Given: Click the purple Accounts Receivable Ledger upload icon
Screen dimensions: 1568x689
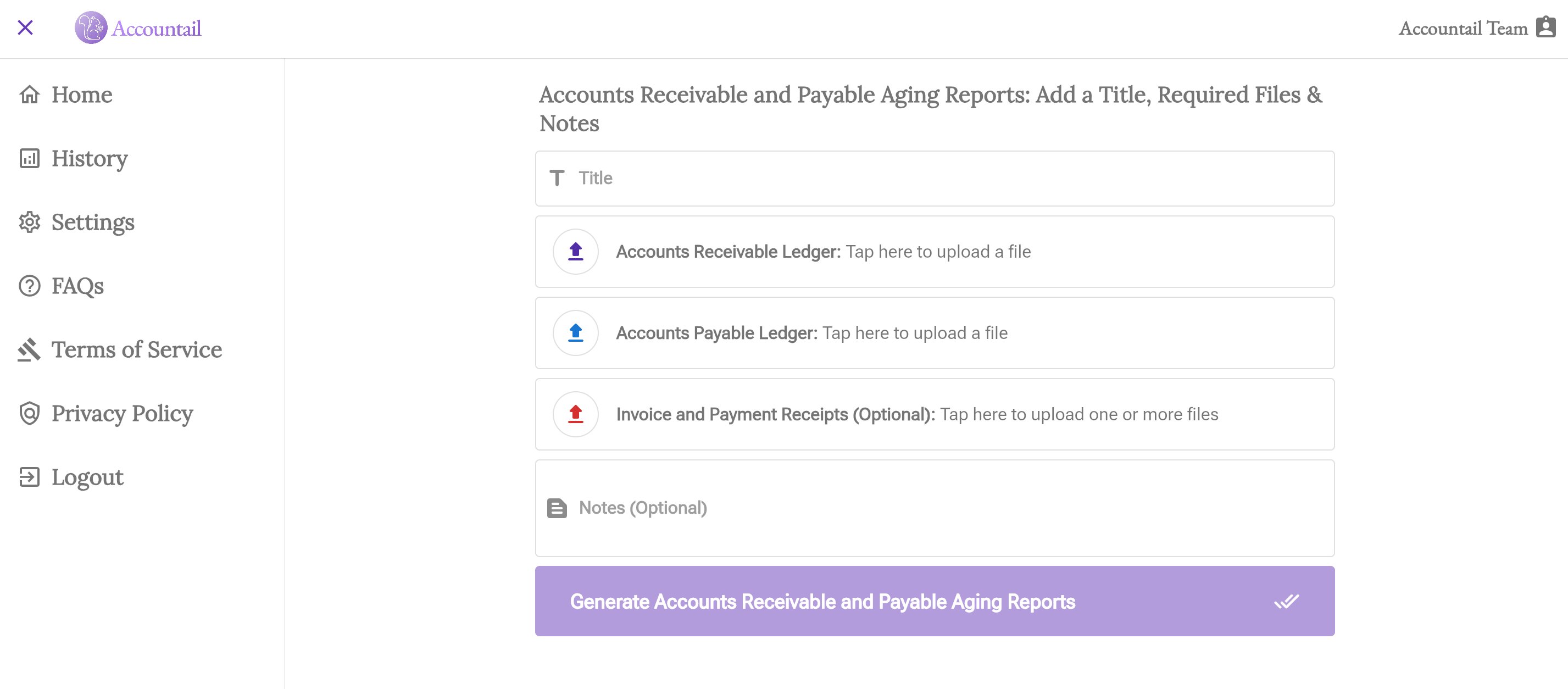Looking at the screenshot, I should click(x=575, y=252).
